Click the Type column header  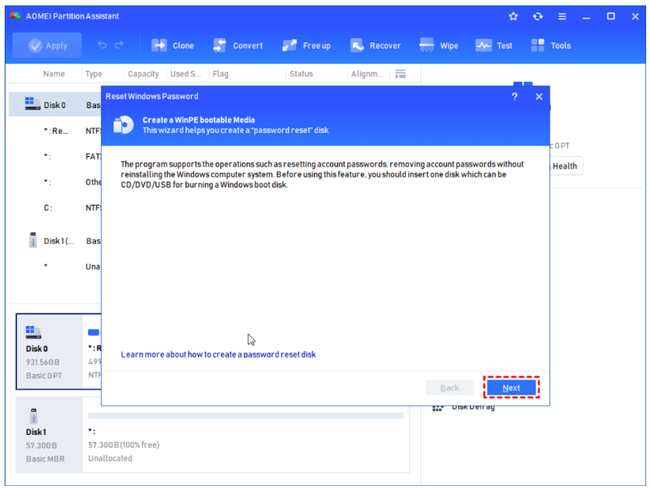[94, 74]
